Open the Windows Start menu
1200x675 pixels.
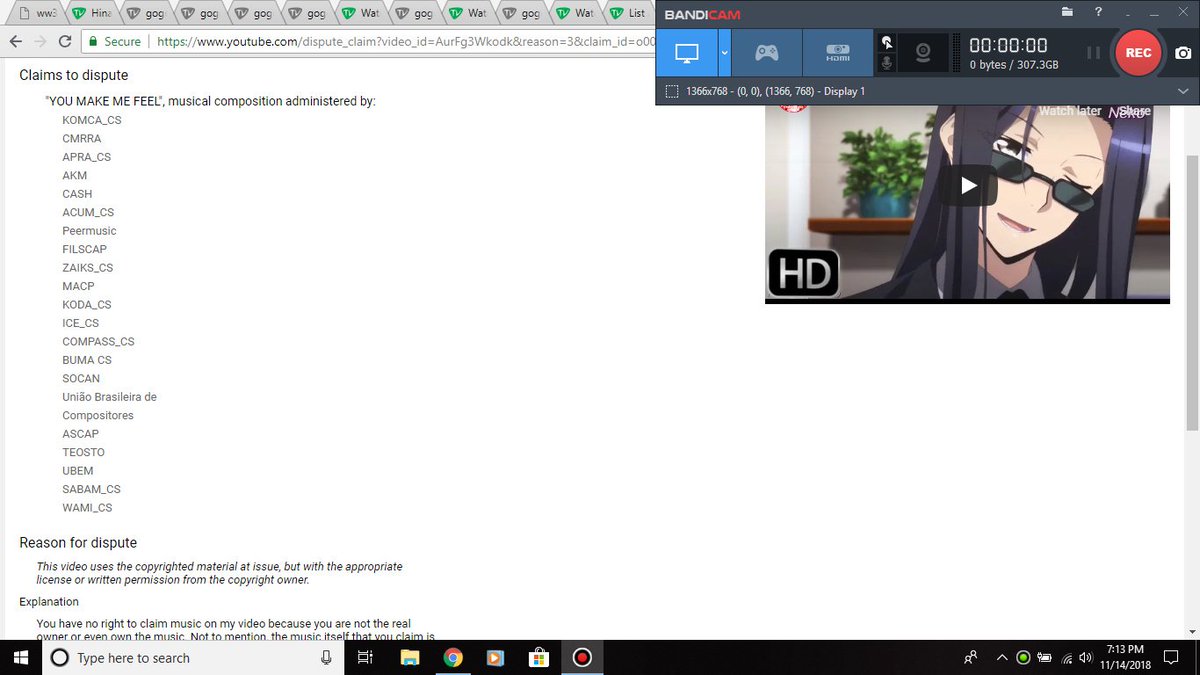[19, 657]
